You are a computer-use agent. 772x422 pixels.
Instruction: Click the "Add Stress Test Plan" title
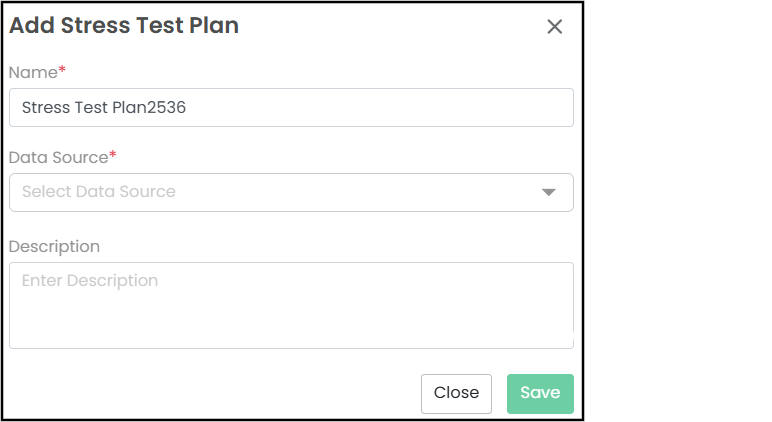coord(124,26)
